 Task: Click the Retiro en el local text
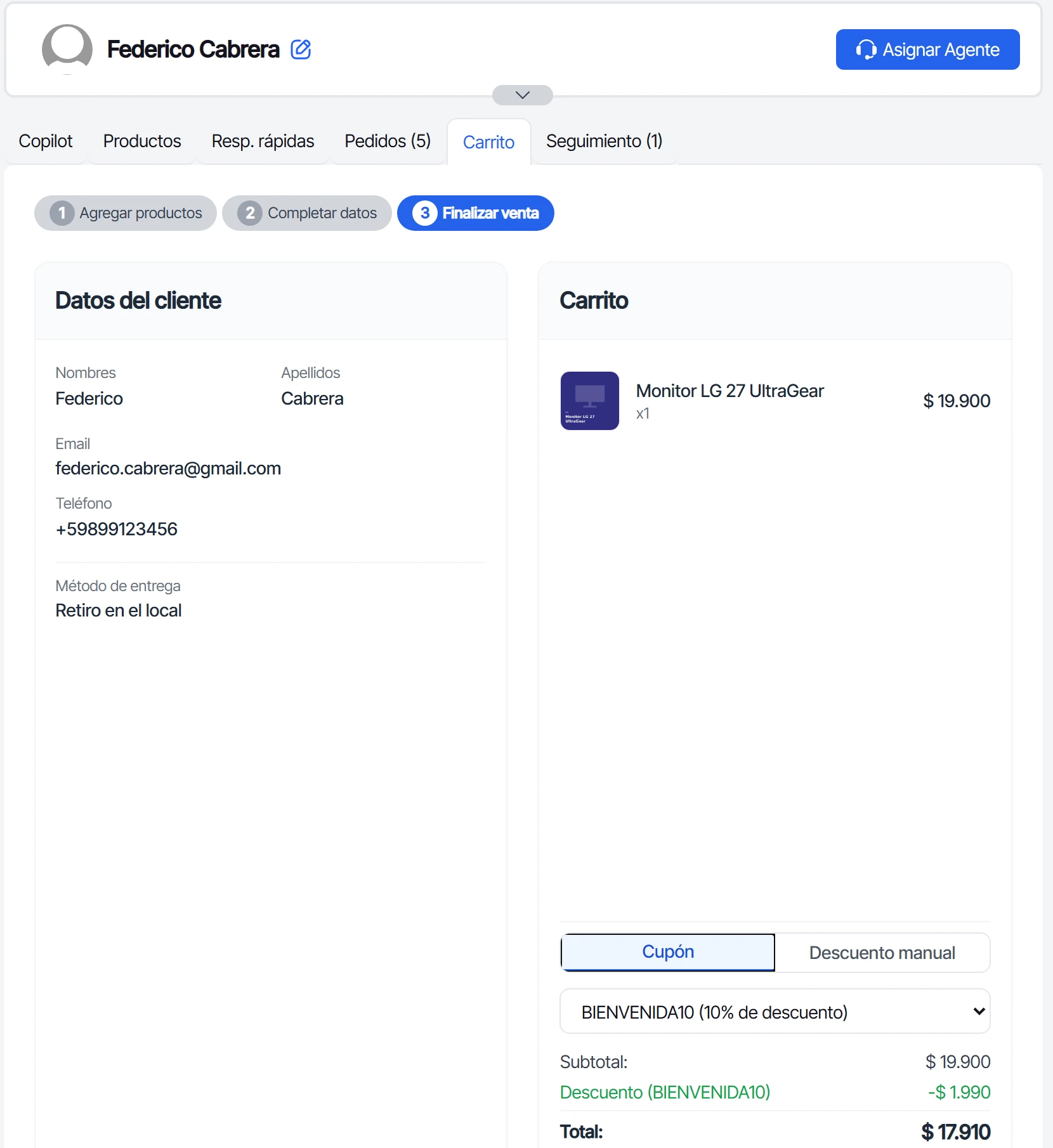click(x=119, y=610)
